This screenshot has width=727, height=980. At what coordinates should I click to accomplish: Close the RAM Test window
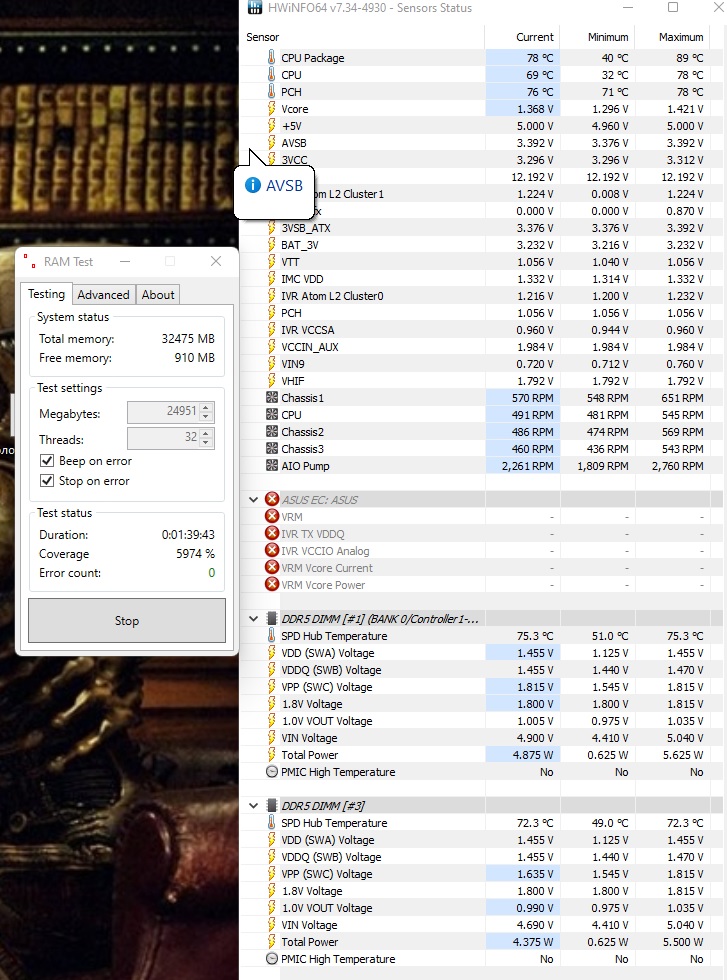coord(216,261)
